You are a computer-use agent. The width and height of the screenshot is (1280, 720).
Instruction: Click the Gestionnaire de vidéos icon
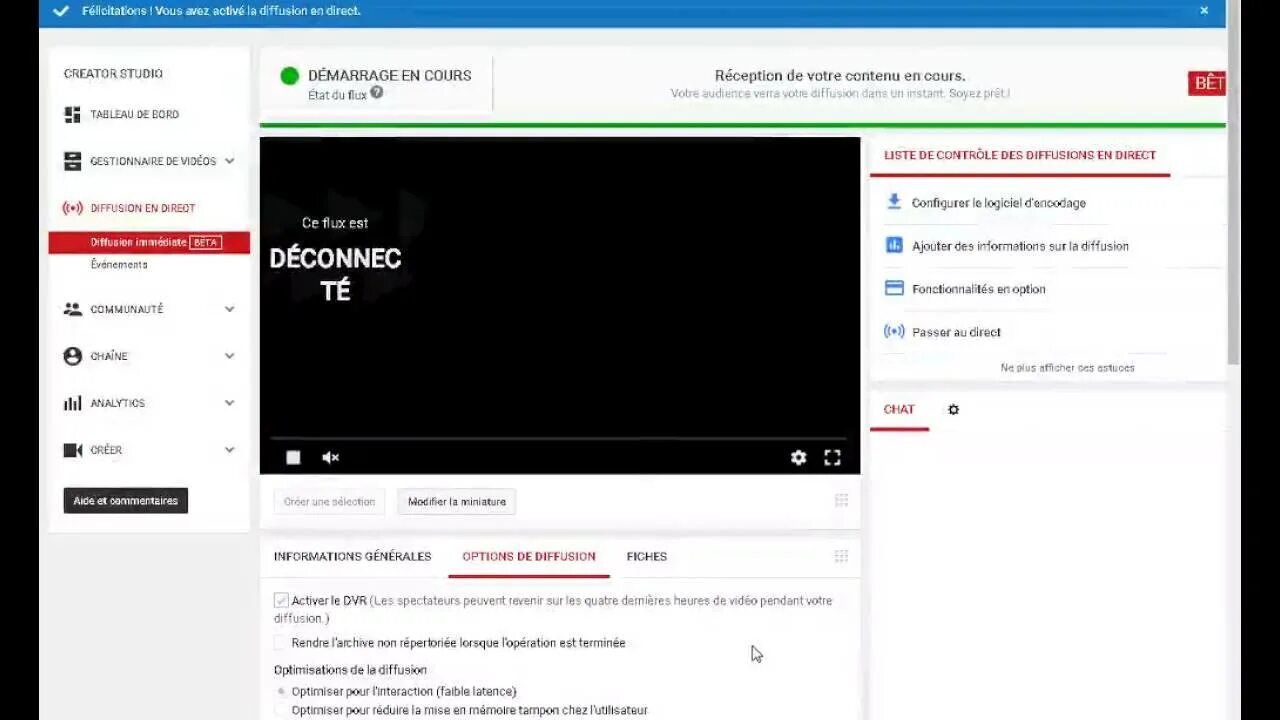[x=72, y=161]
